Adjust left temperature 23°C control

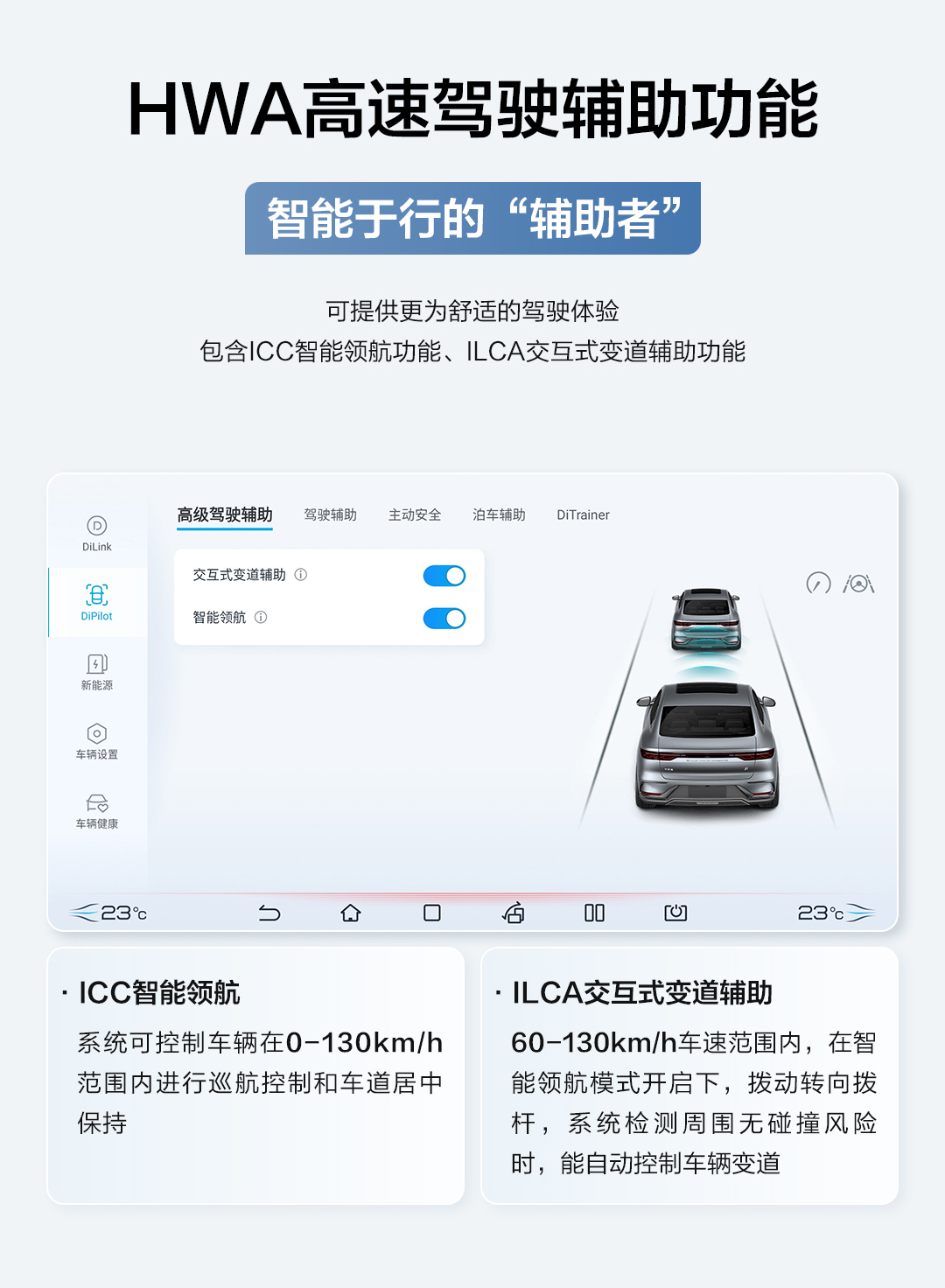(109, 913)
